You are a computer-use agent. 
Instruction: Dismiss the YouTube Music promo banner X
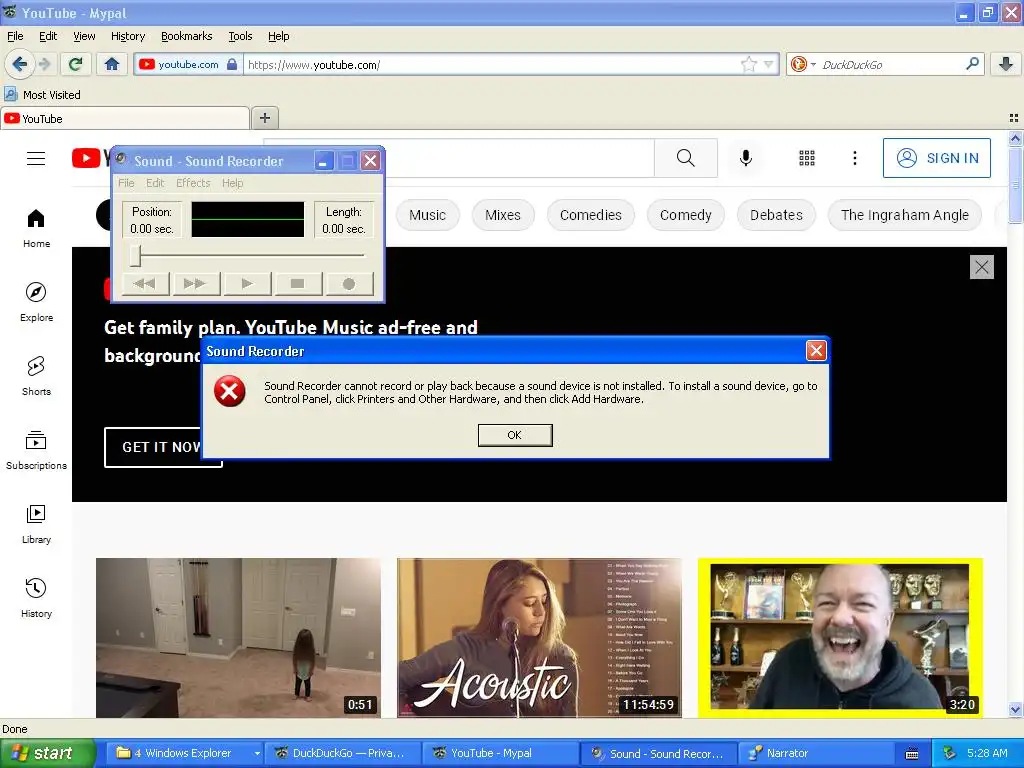[x=982, y=267]
